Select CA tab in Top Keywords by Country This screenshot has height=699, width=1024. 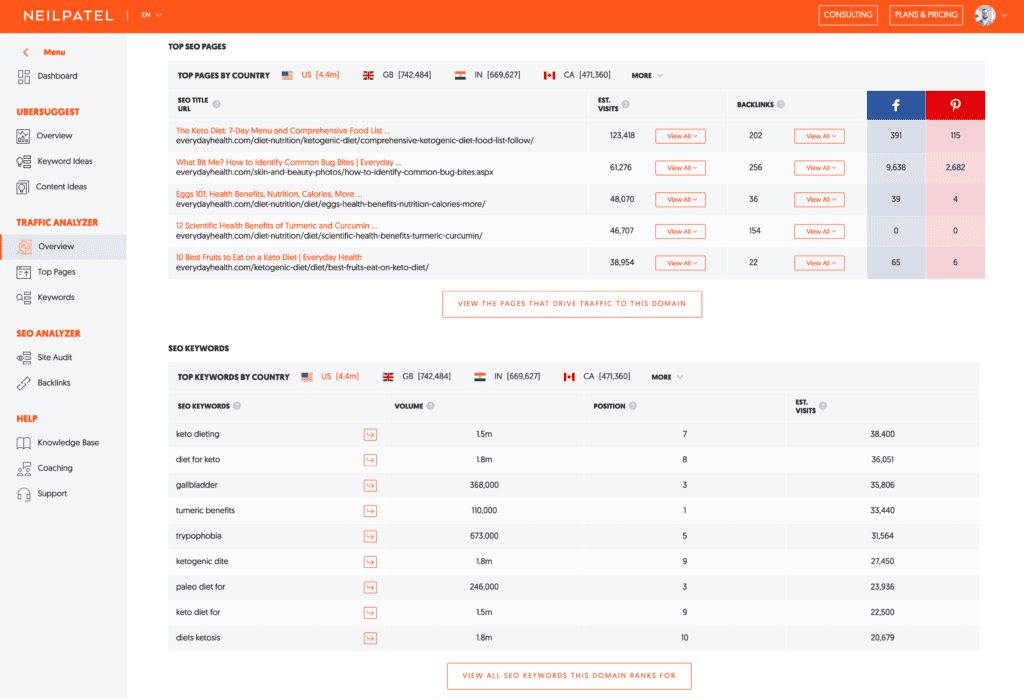tap(597, 377)
